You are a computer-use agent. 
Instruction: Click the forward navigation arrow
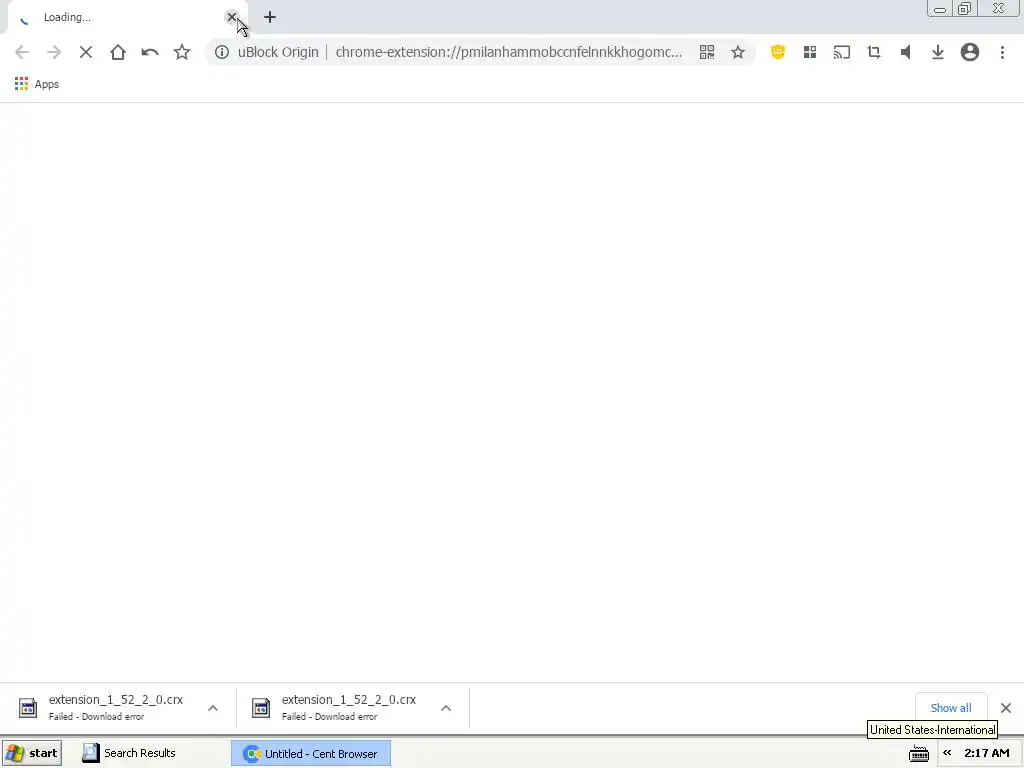(x=54, y=52)
